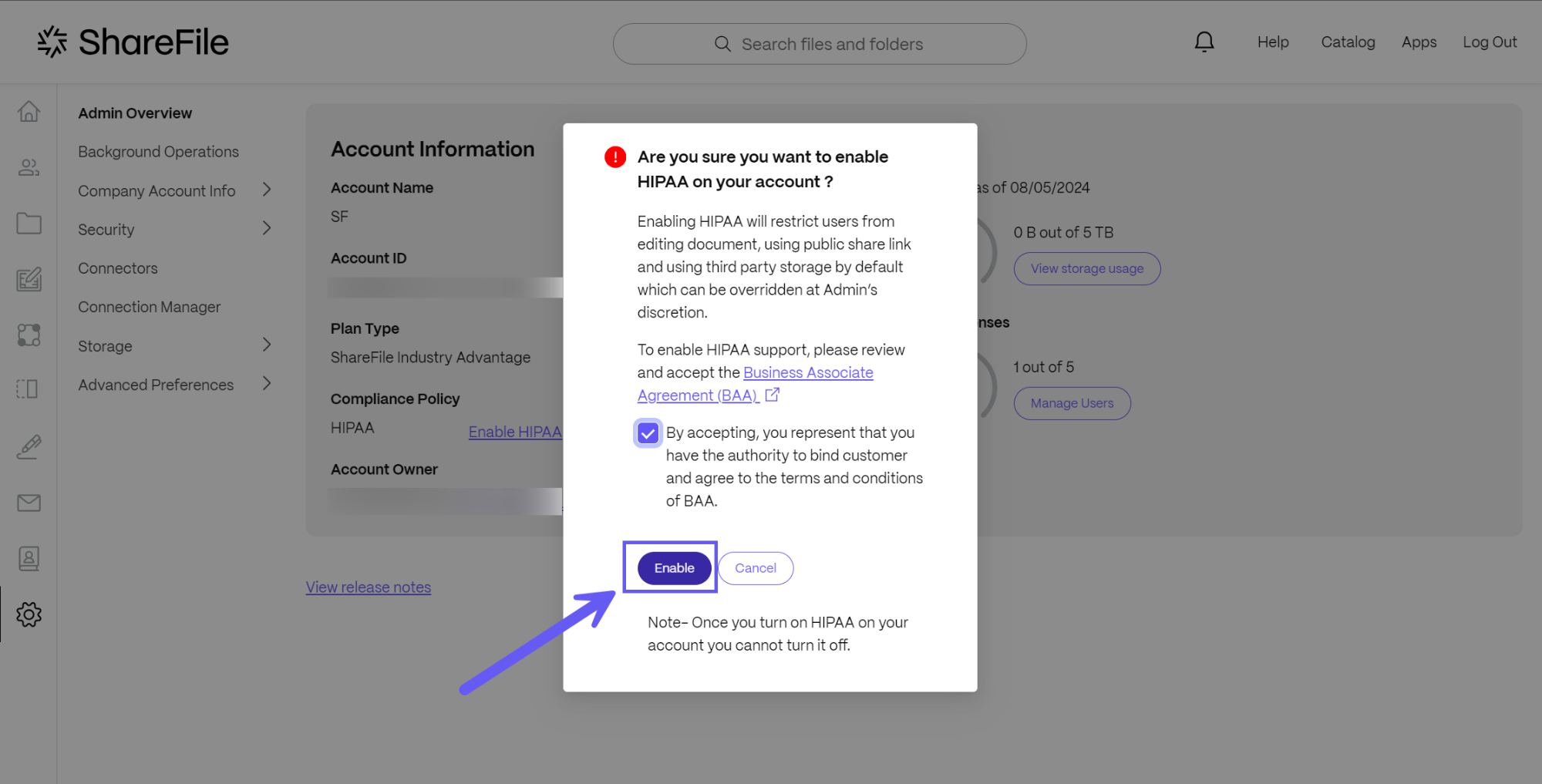
Task: Open Business Associate Agreement (BAA) link
Action: [755, 384]
